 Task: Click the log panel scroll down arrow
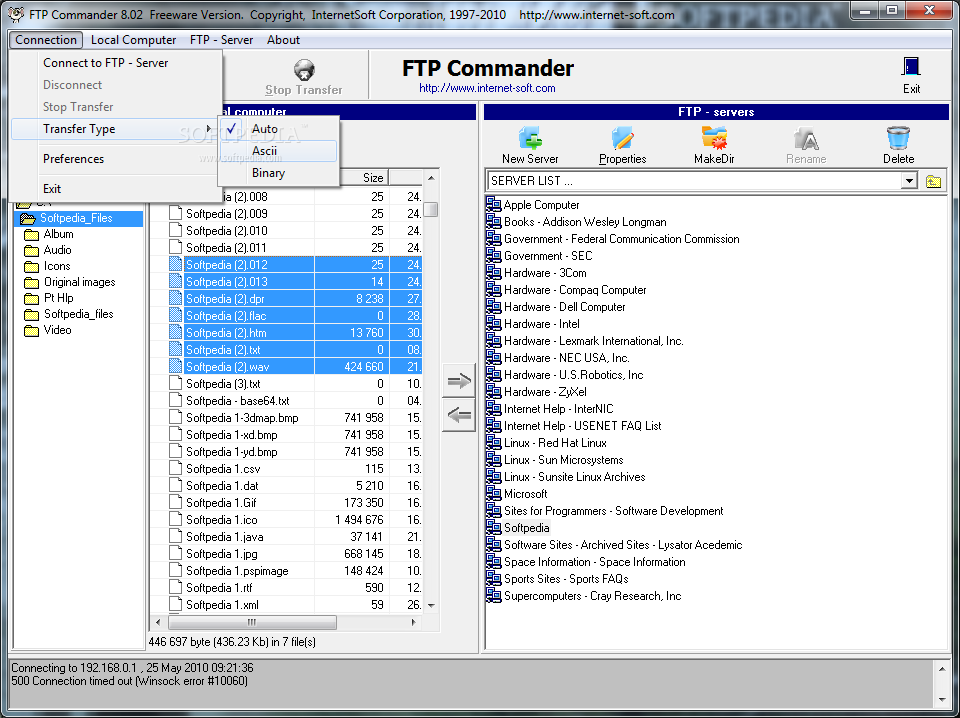coord(942,699)
